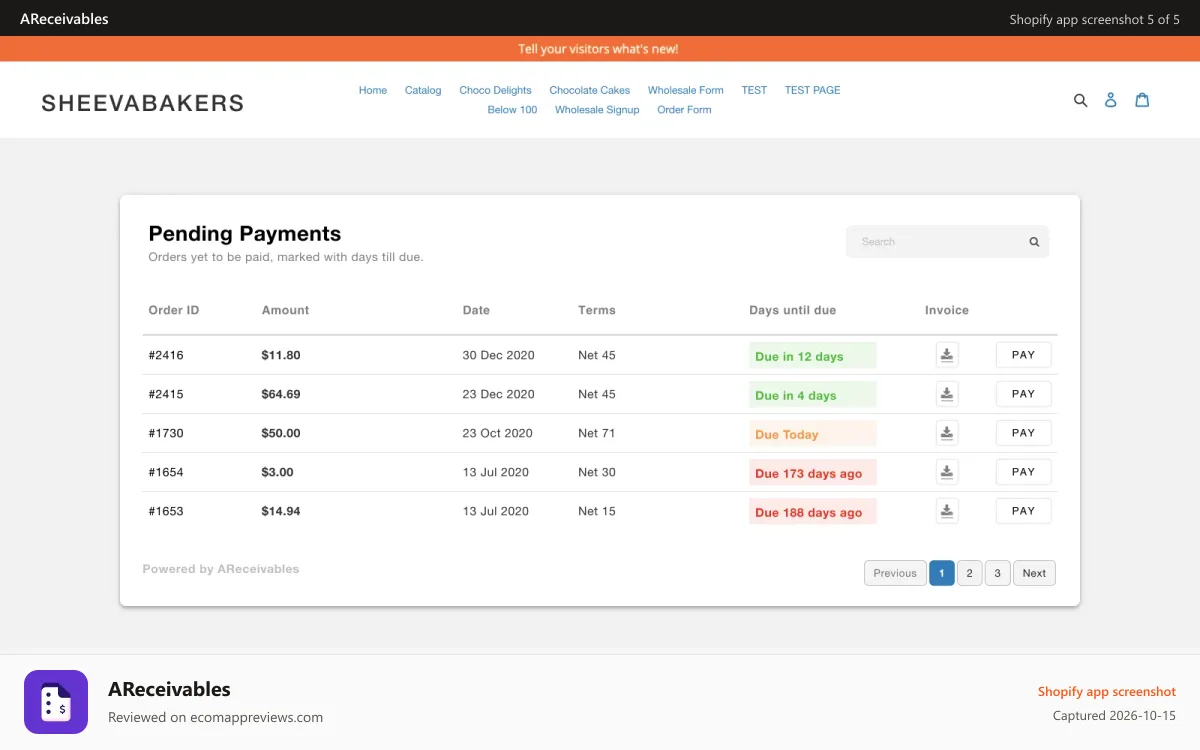
Task: Pay order #1653
Action: coord(1023,511)
